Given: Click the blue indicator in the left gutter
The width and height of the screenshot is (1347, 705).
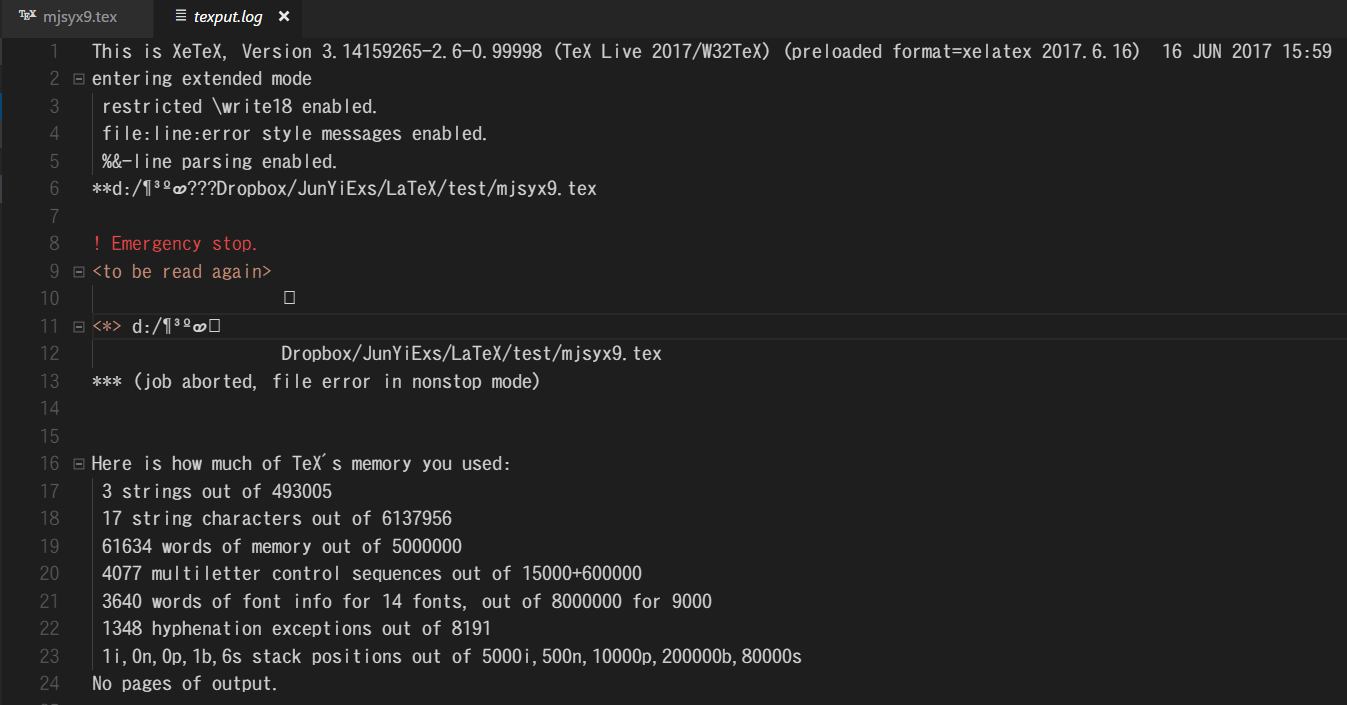Looking at the screenshot, I should 3,105.
